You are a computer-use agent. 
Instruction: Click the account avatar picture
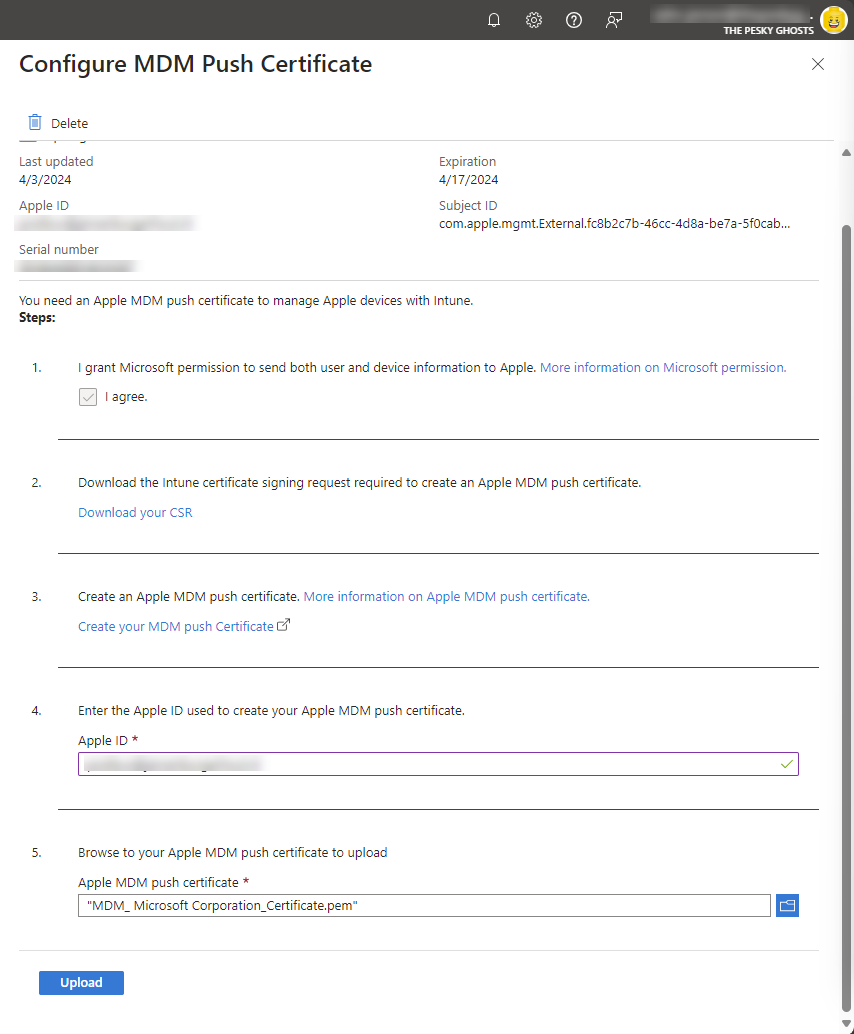pos(834,20)
